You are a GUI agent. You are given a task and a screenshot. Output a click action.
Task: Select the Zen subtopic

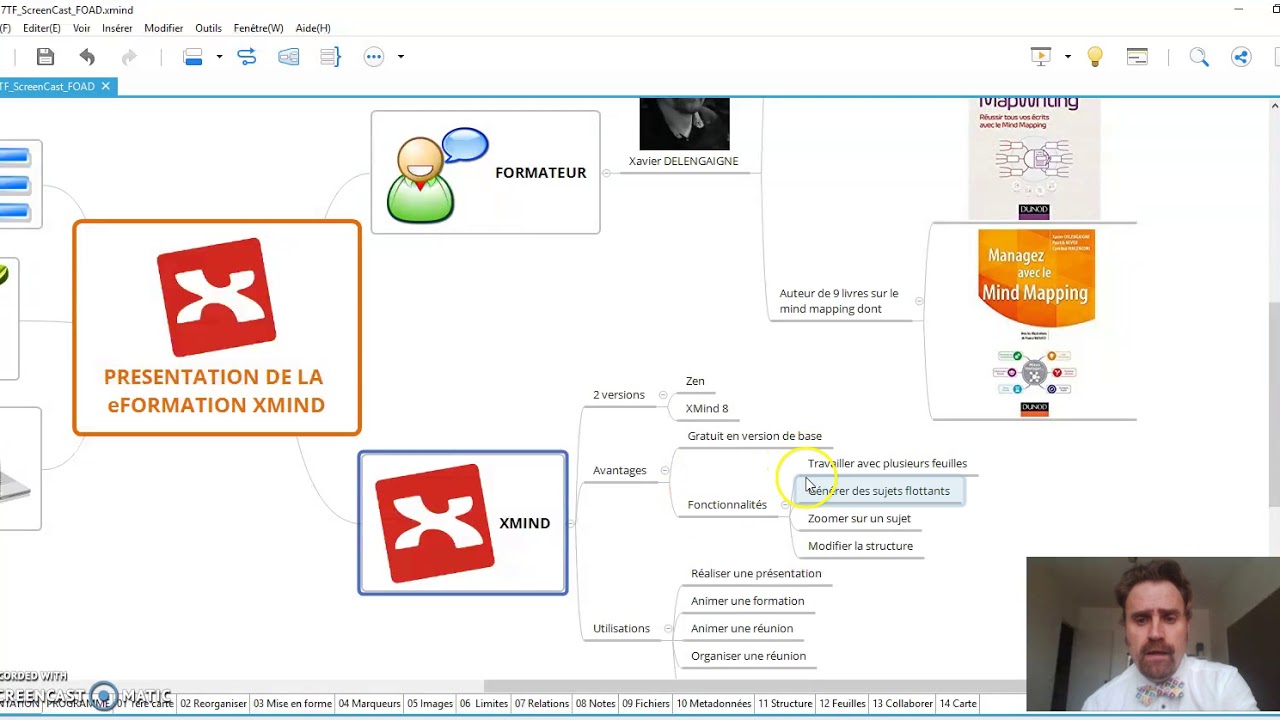[695, 381]
